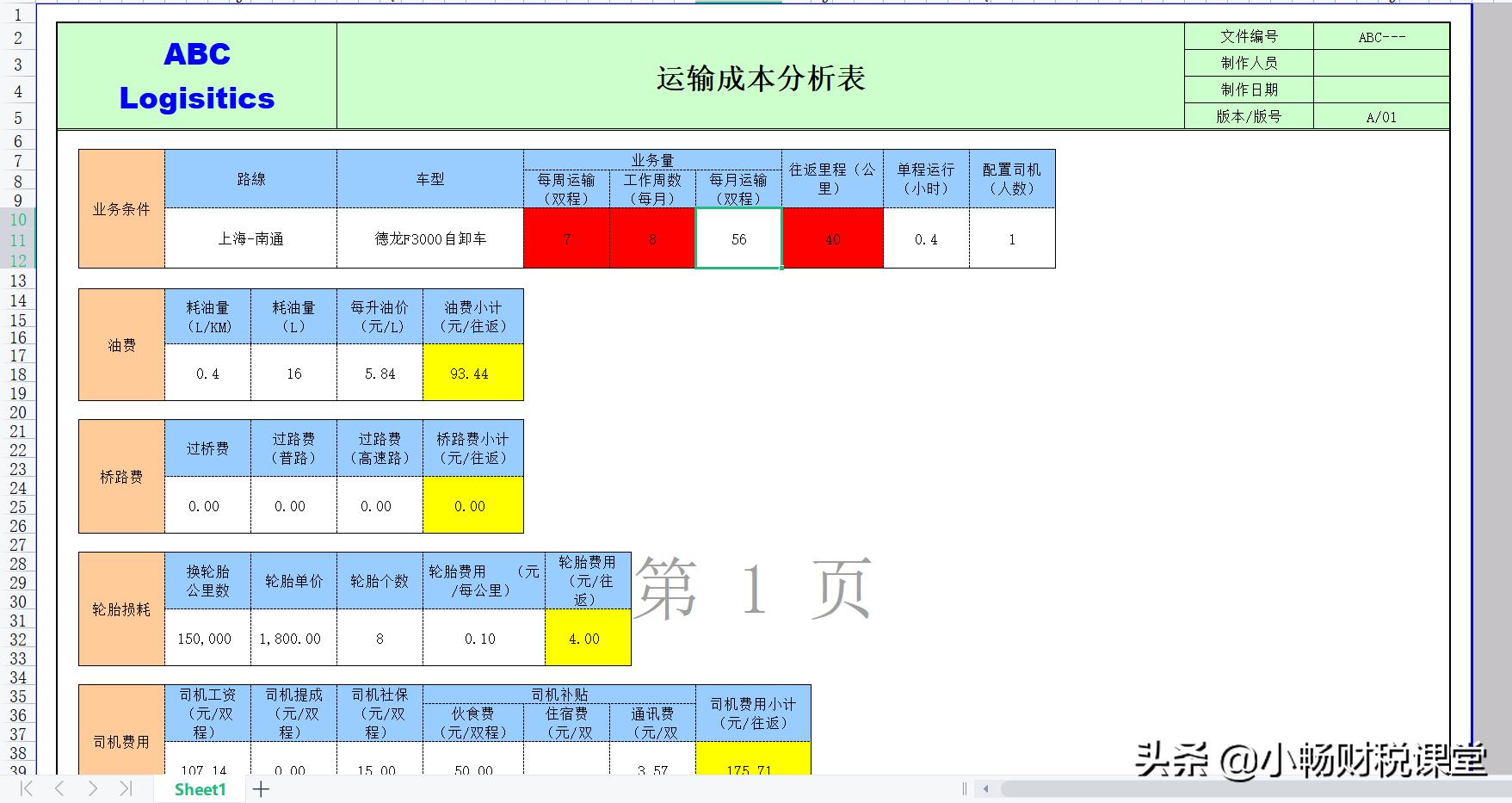
Task: Select row header 10 on the left
Action: 18,219
